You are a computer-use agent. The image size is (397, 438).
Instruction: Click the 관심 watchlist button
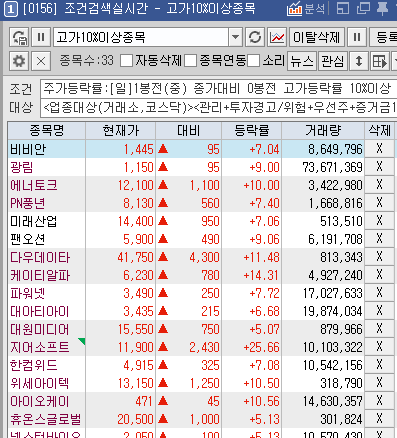333,61
